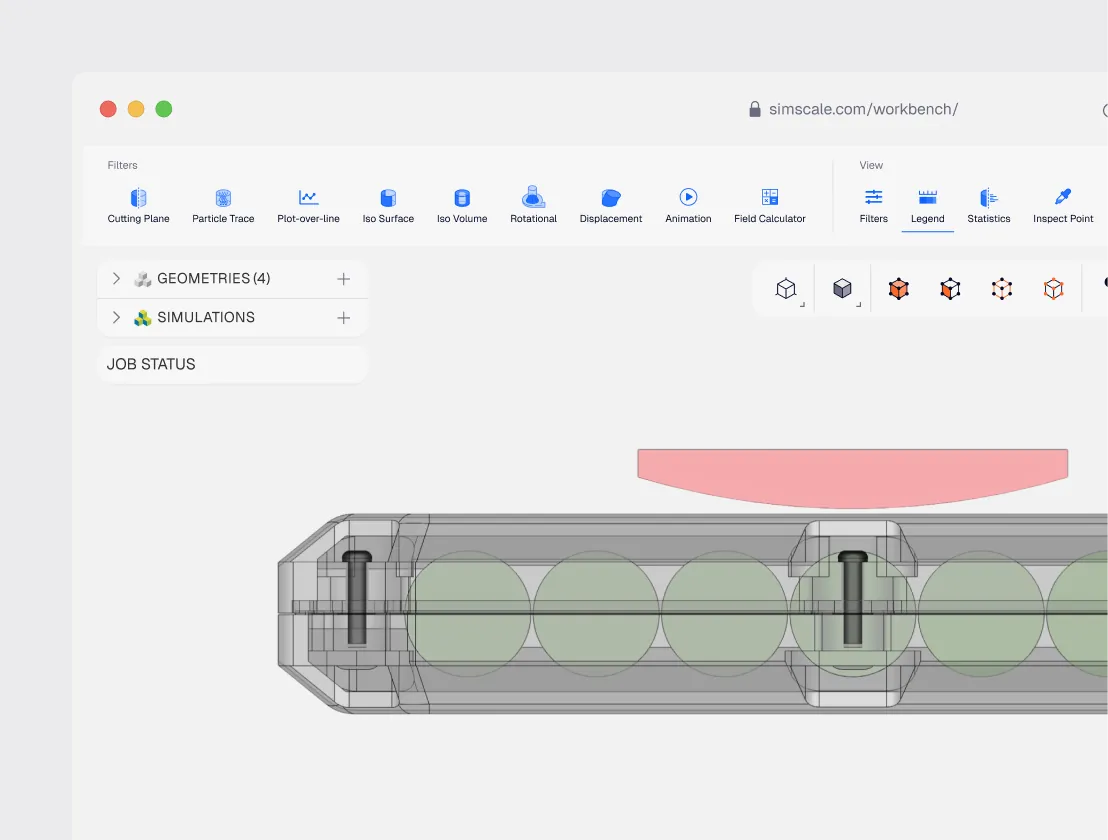Apply the Displacement filter
Image resolution: width=1108 pixels, height=840 pixels.
[611, 206]
